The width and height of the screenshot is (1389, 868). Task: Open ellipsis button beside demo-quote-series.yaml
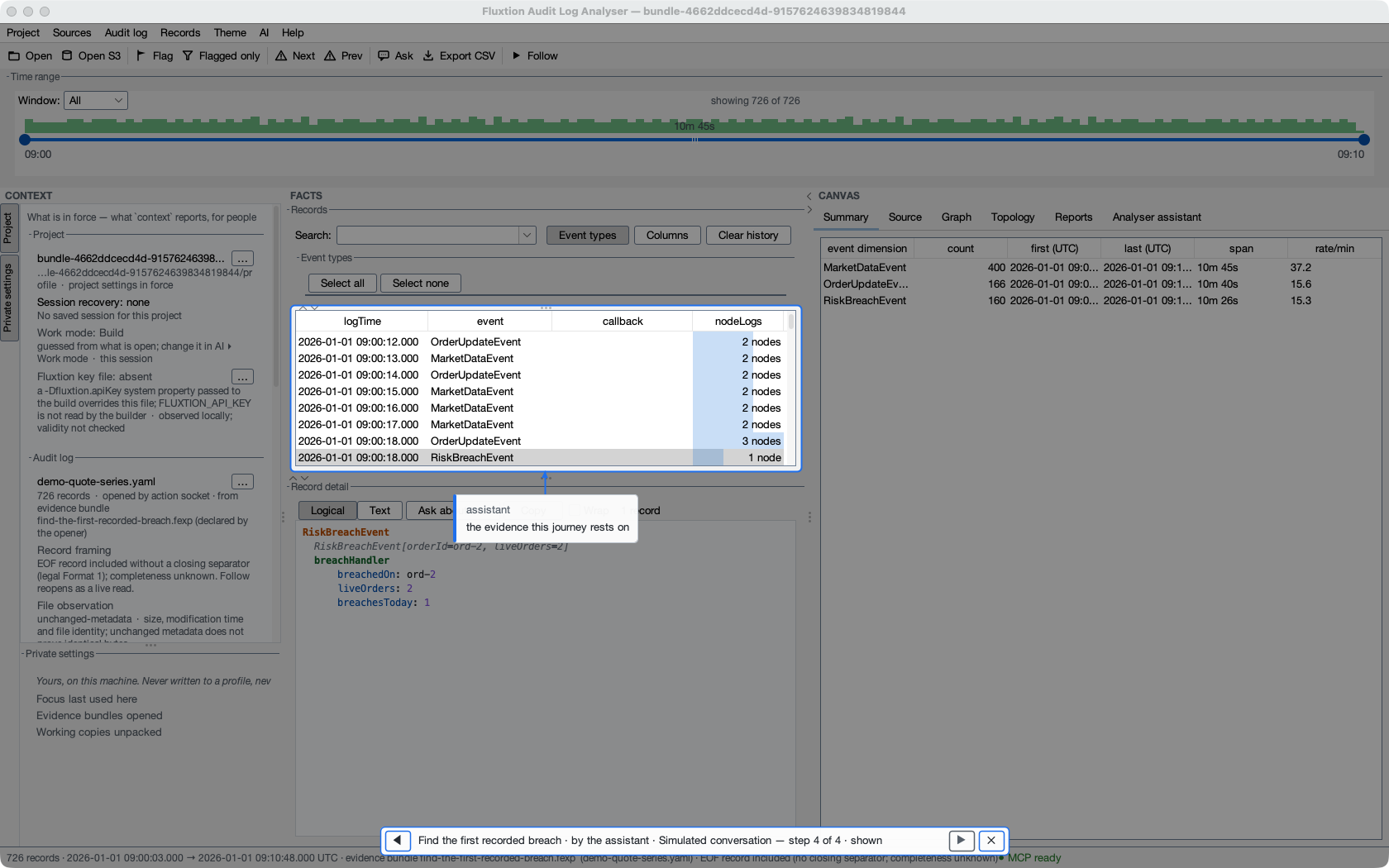point(242,482)
